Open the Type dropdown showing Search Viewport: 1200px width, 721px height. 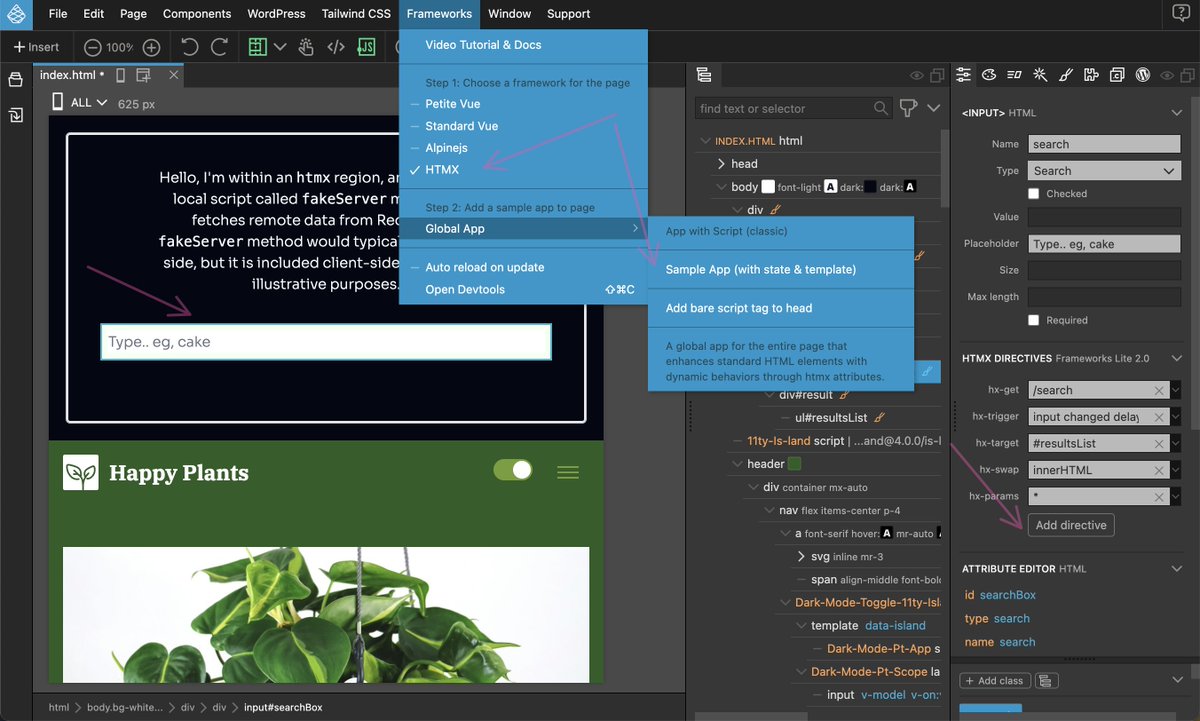(x=1103, y=170)
